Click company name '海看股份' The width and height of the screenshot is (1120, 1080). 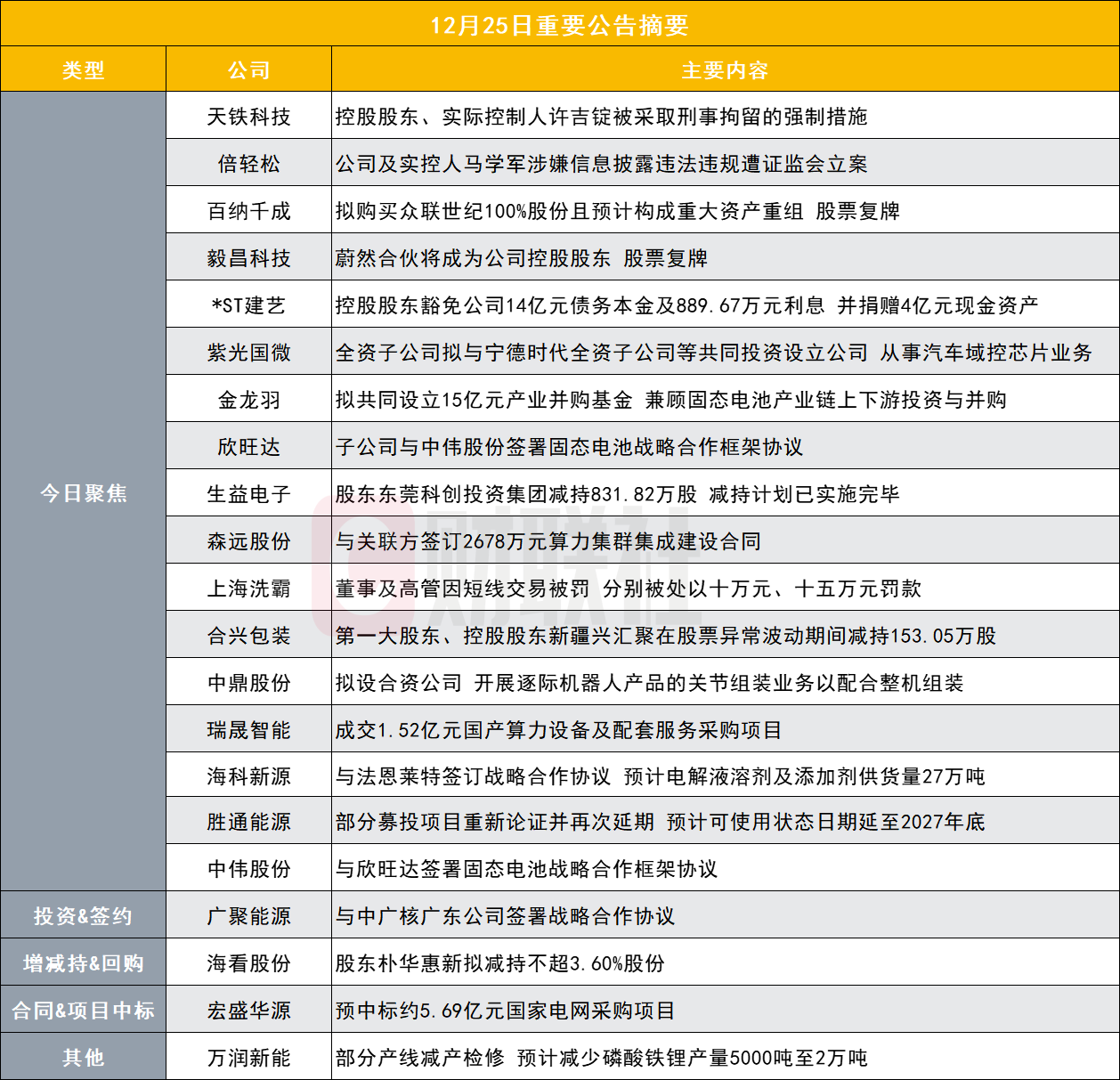pos(248,963)
